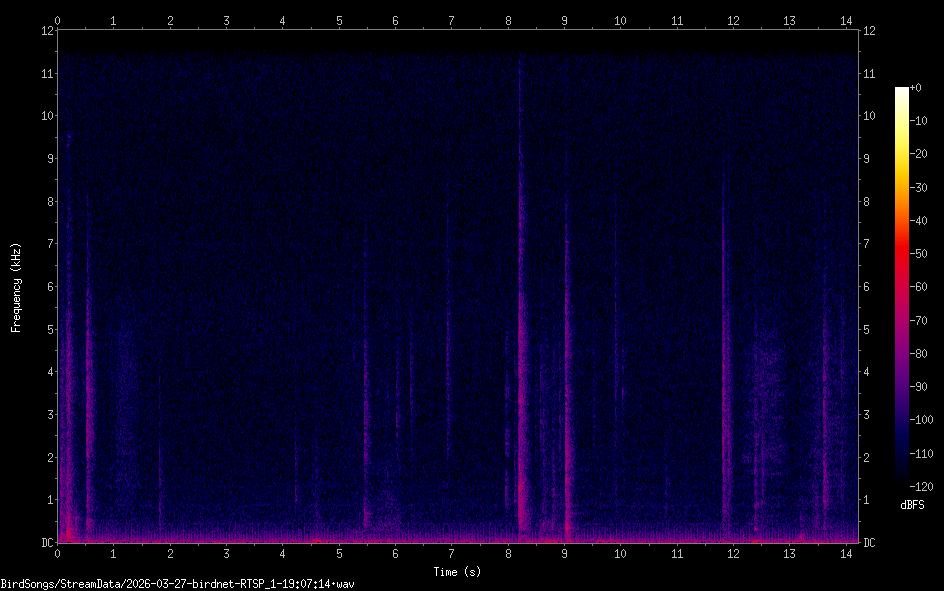Select the 14-second label on top time axis
This screenshot has height=591, width=944.
point(846,20)
